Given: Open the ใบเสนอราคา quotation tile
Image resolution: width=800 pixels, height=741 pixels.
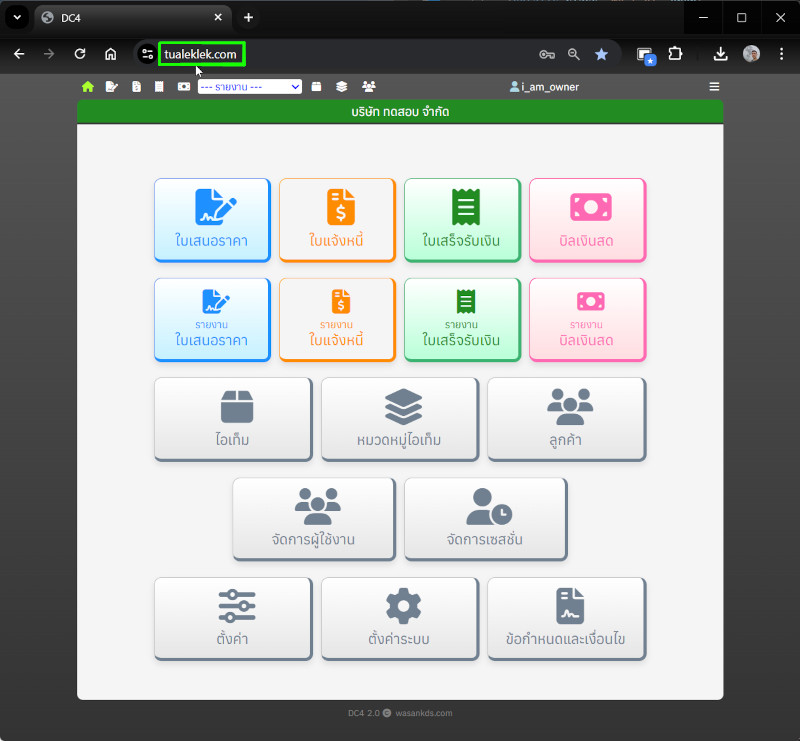Looking at the screenshot, I should [212, 219].
